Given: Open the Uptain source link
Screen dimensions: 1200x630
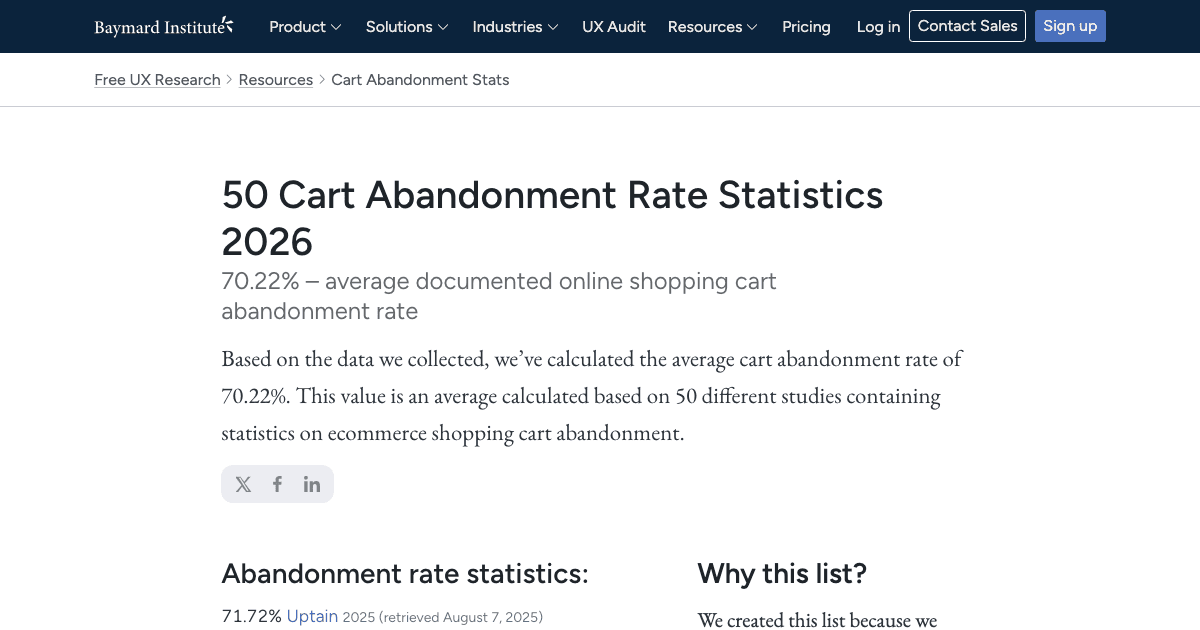Looking at the screenshot, I should [x=312, y=616].
